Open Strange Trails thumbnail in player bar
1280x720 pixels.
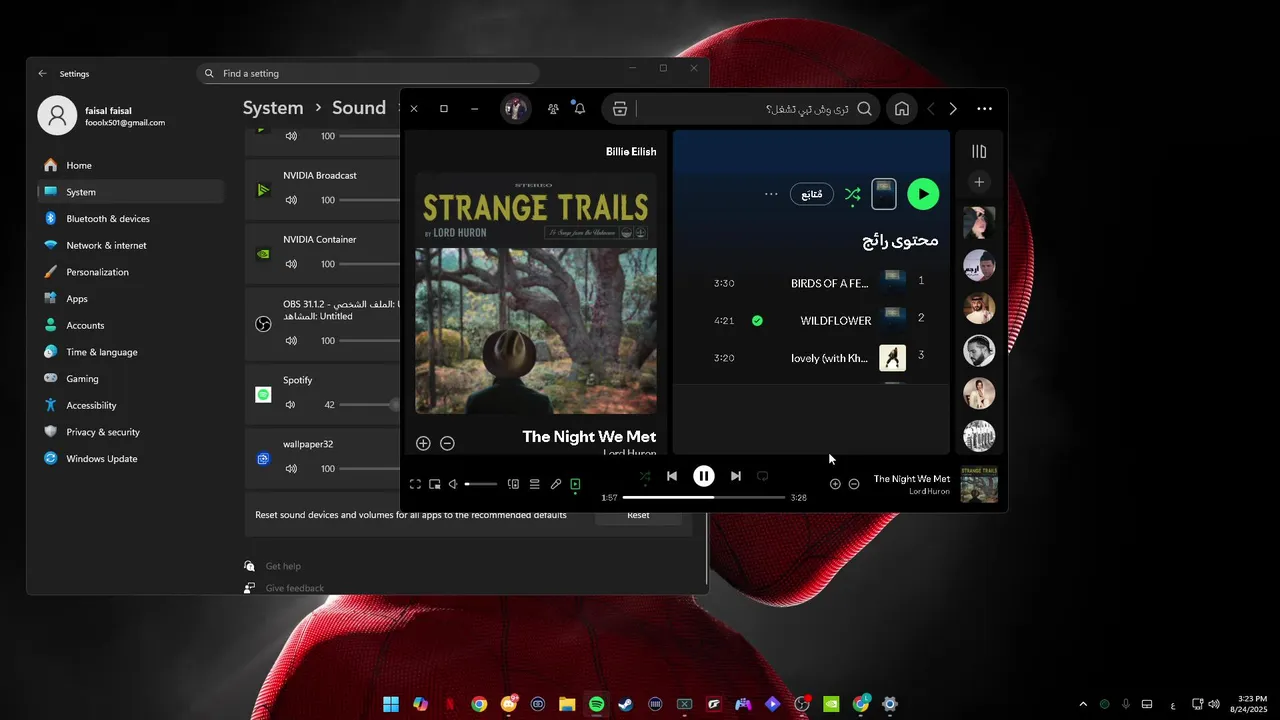[x=979, y=484]
